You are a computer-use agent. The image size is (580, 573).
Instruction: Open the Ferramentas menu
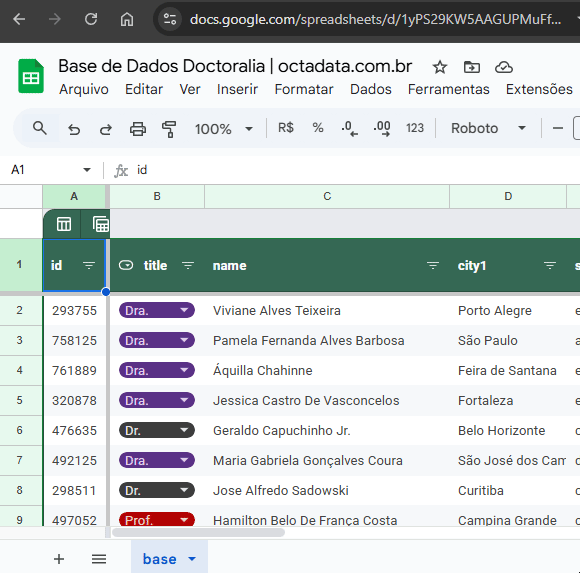[449, 89]
